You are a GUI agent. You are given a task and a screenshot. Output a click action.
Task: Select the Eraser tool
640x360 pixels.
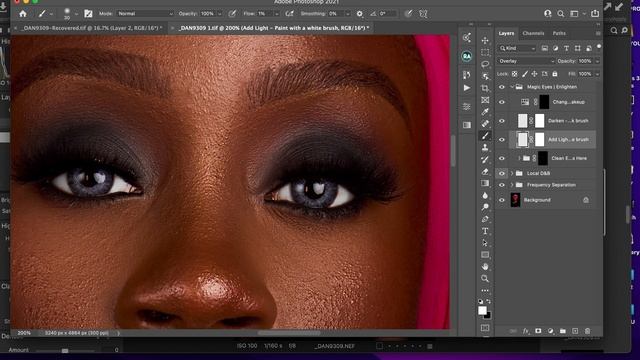(x=485, y=172)
